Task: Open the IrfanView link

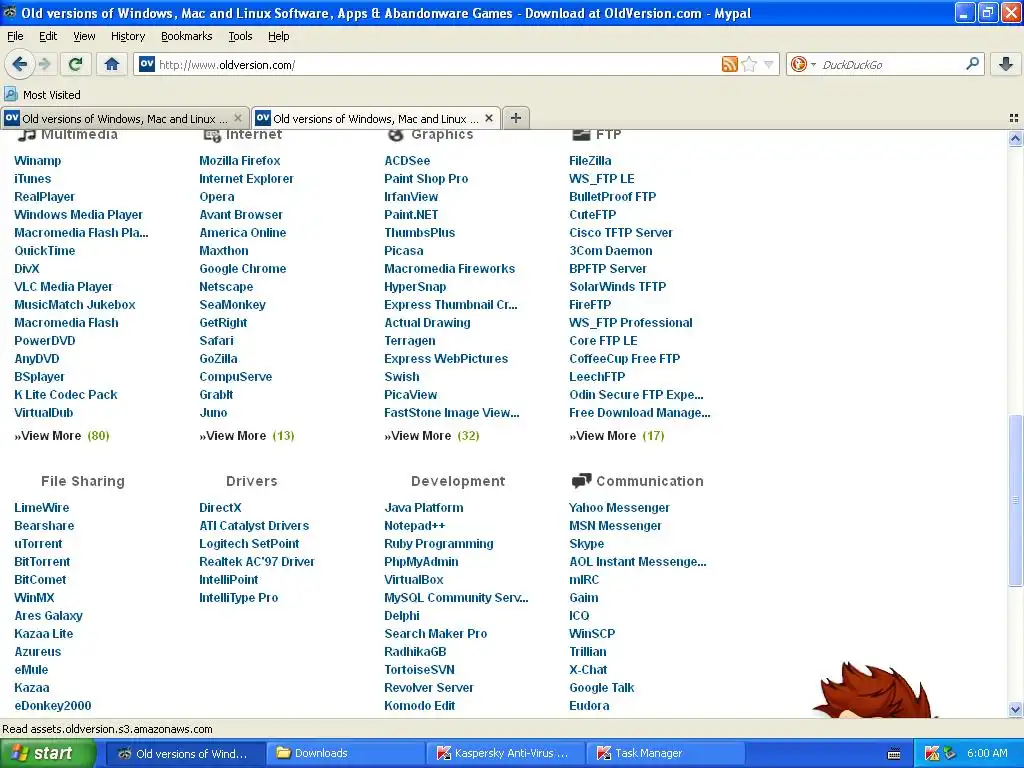Action: tap(411, 197)
